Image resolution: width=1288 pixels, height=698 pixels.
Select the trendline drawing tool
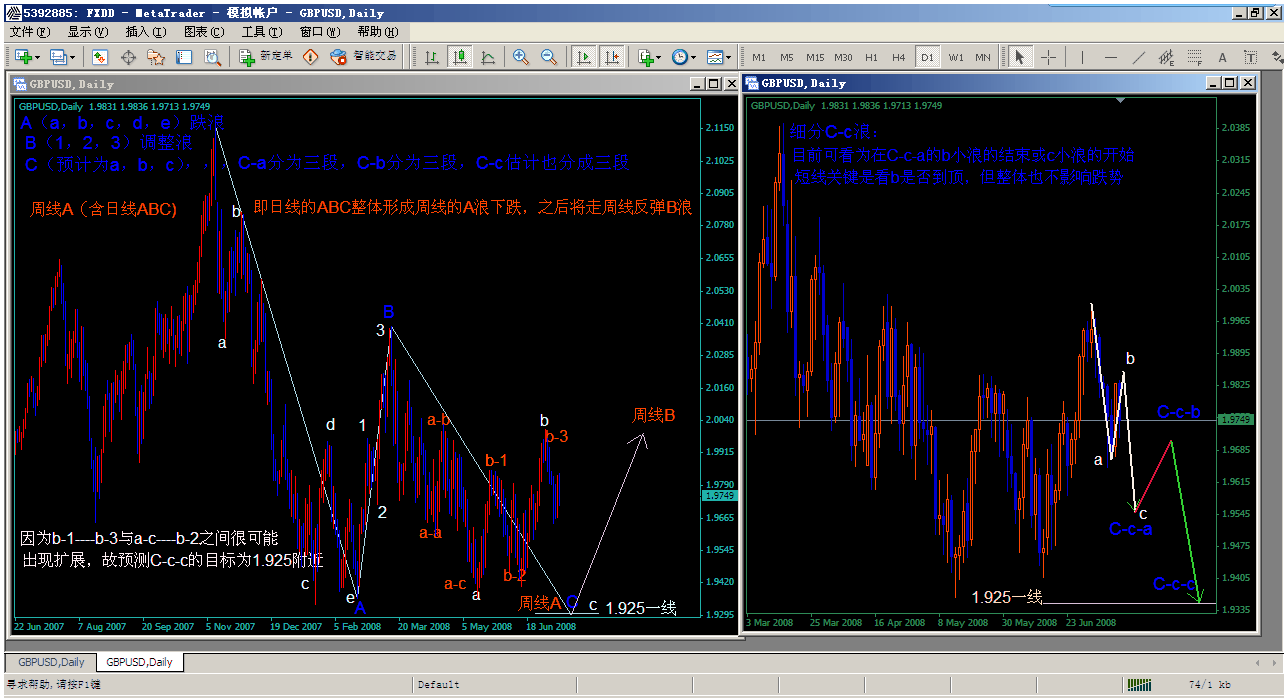(1138, 57)
